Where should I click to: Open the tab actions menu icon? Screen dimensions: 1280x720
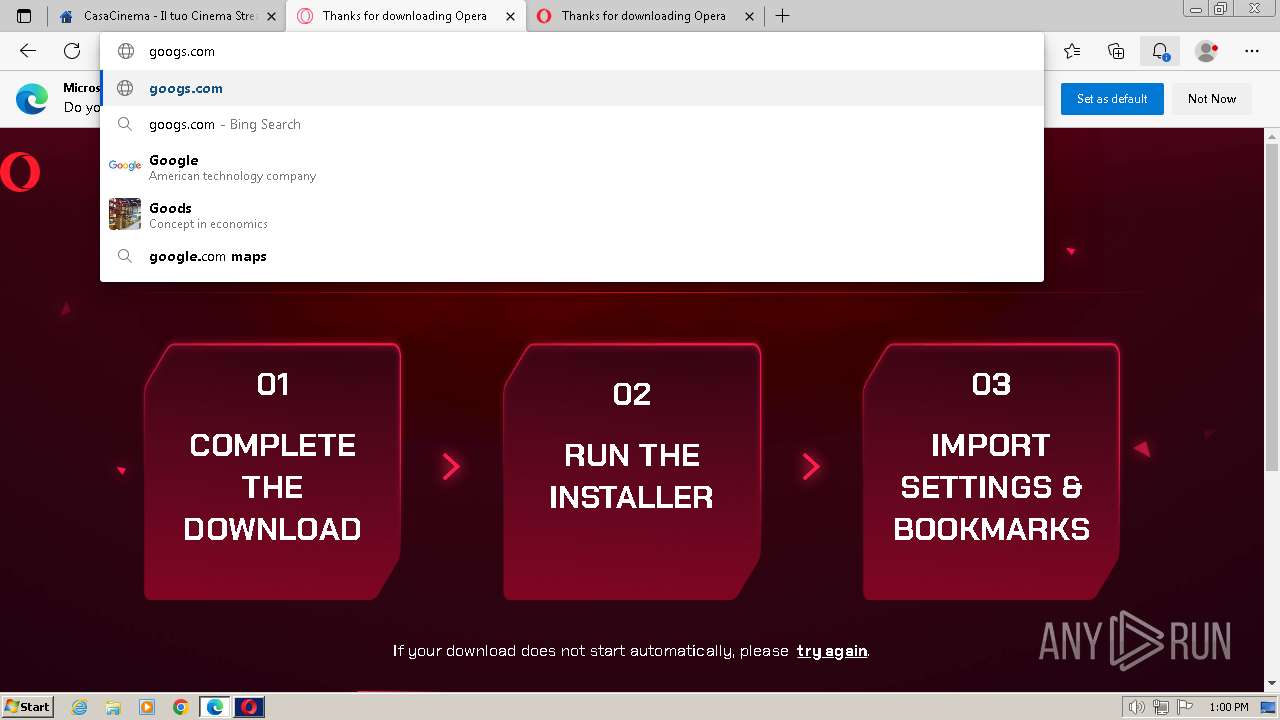pos(24,16)
